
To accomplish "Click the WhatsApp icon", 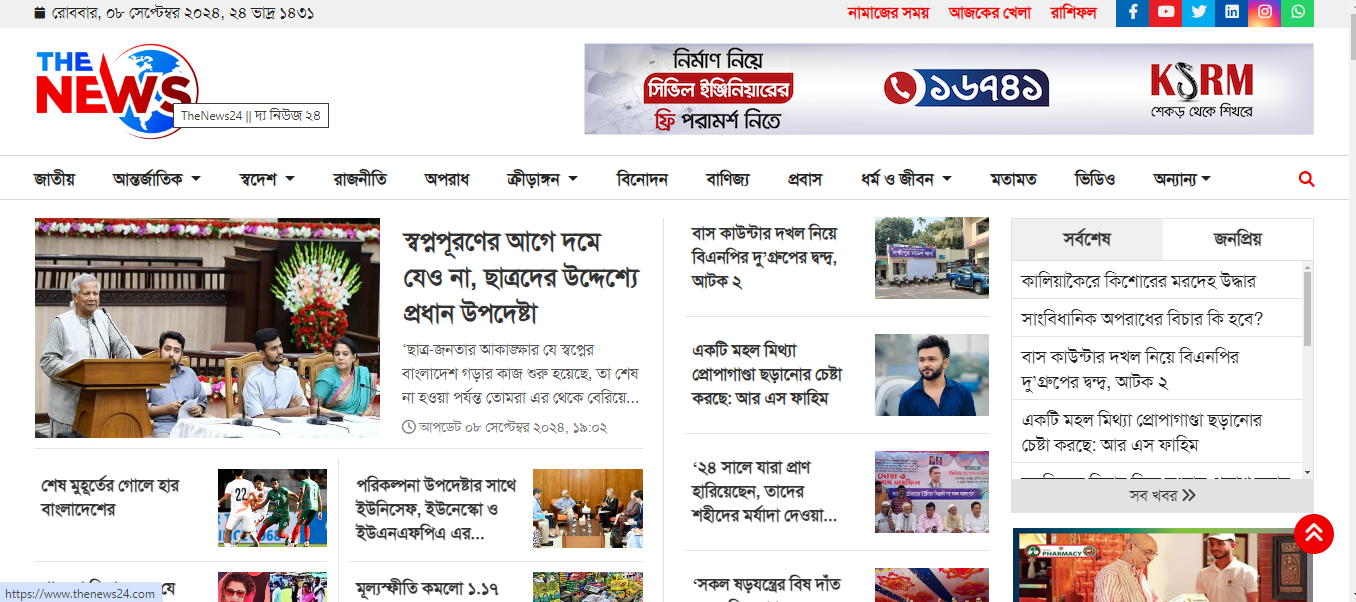I will 1298,12.
